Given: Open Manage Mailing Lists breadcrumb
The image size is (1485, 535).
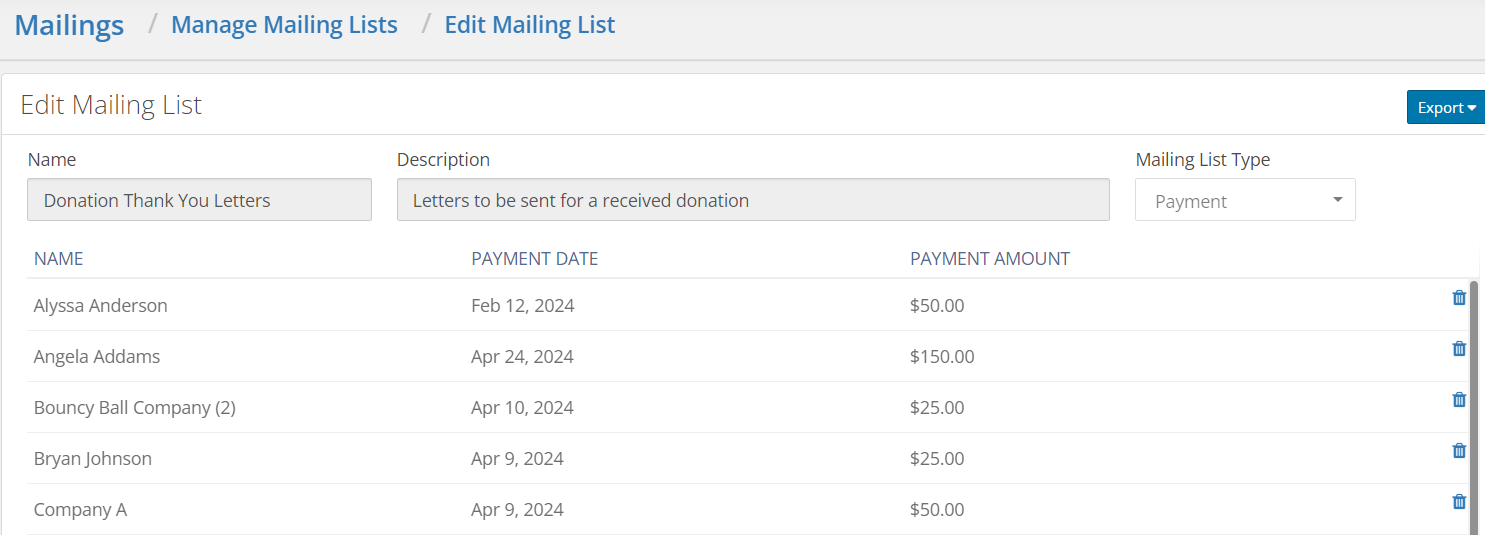Looking at the screenshot, I should [284, 25].
